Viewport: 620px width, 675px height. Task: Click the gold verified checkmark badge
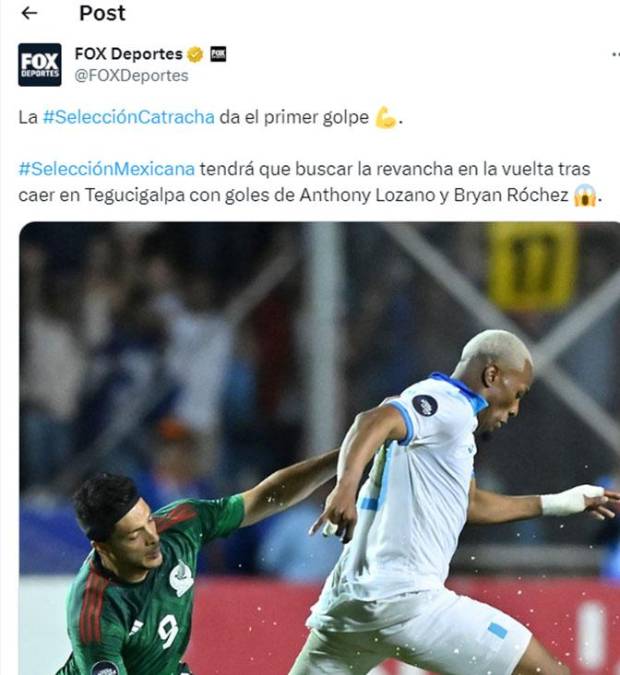click(x=195, y=54)
